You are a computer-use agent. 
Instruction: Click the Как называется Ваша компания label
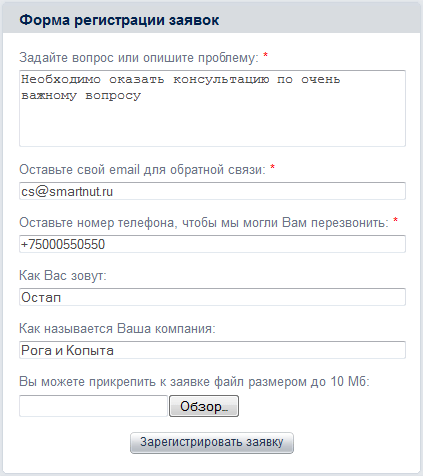[117, 329]
